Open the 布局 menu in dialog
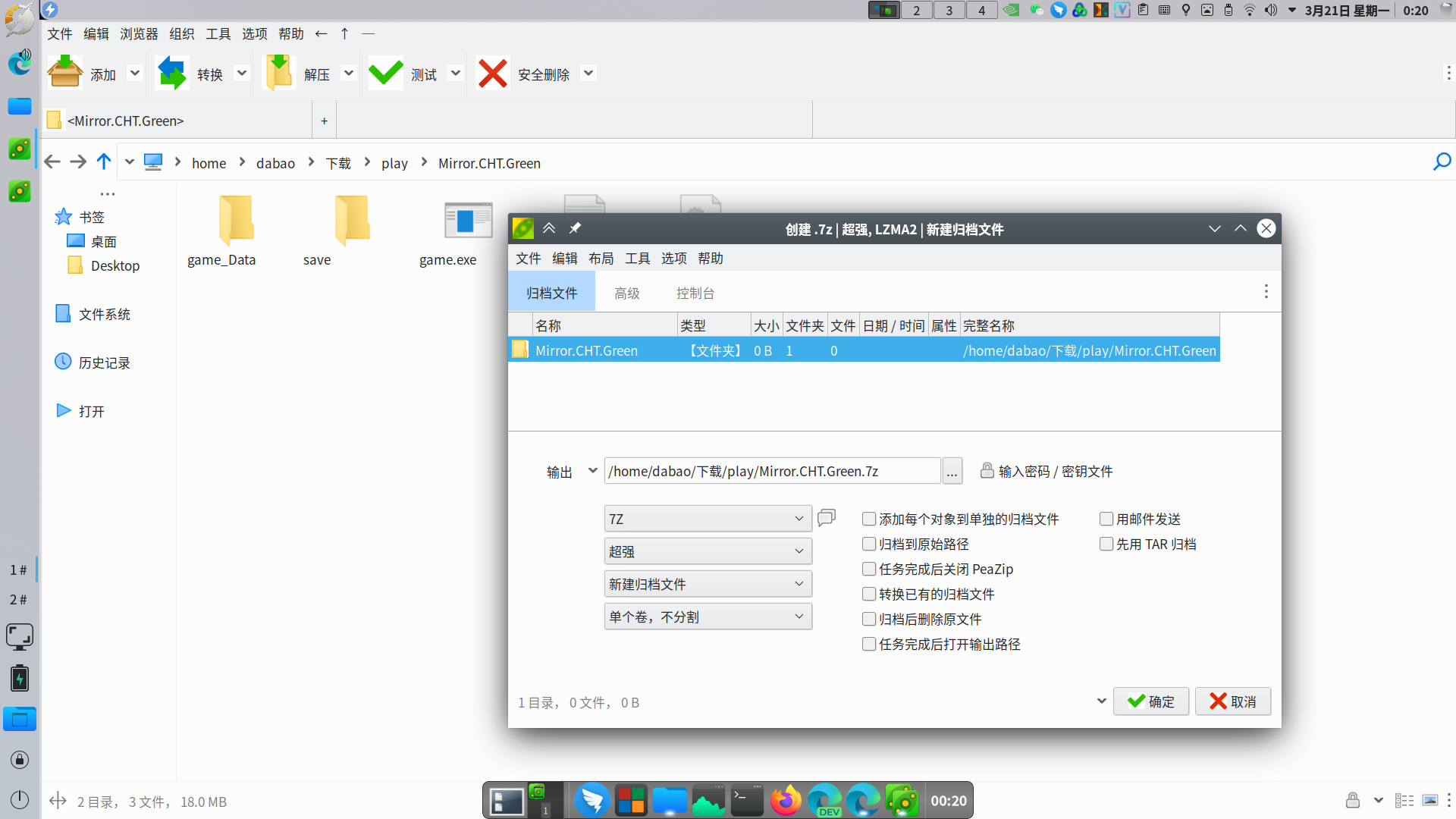The width and height of the screenshot is (1456, 819). click(601, 259)
